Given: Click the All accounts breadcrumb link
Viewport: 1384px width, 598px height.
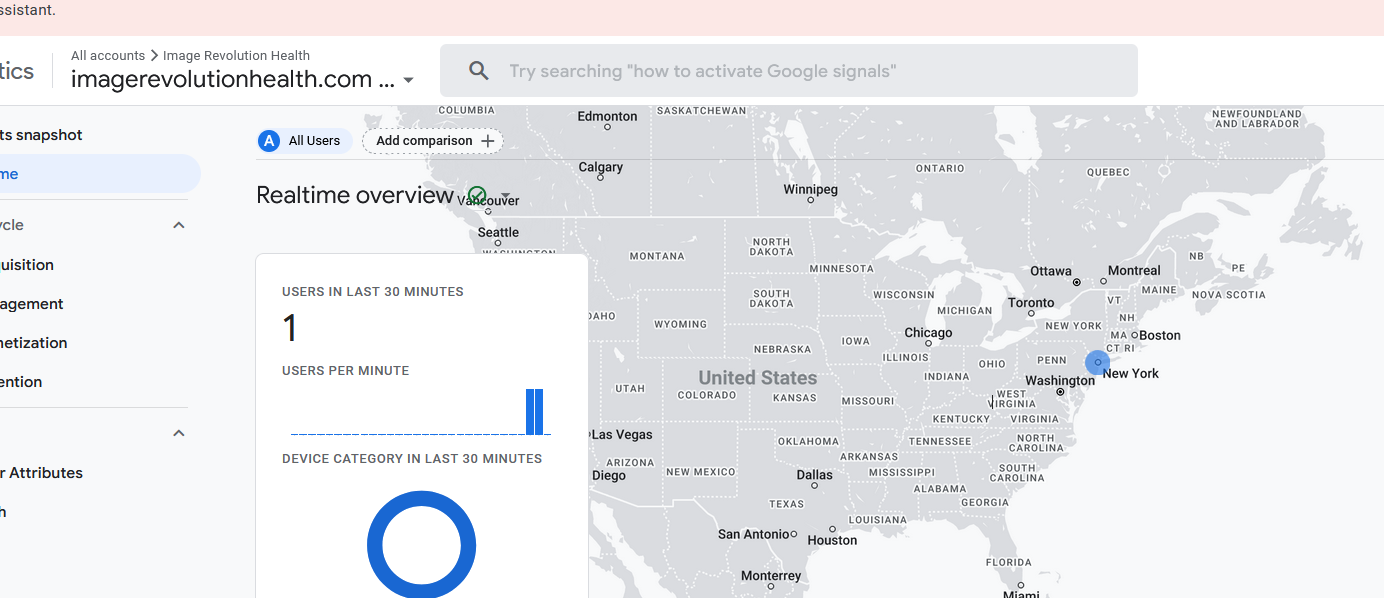Looking at the screenshot, I should pyautogui.click(x=108, y=56).
